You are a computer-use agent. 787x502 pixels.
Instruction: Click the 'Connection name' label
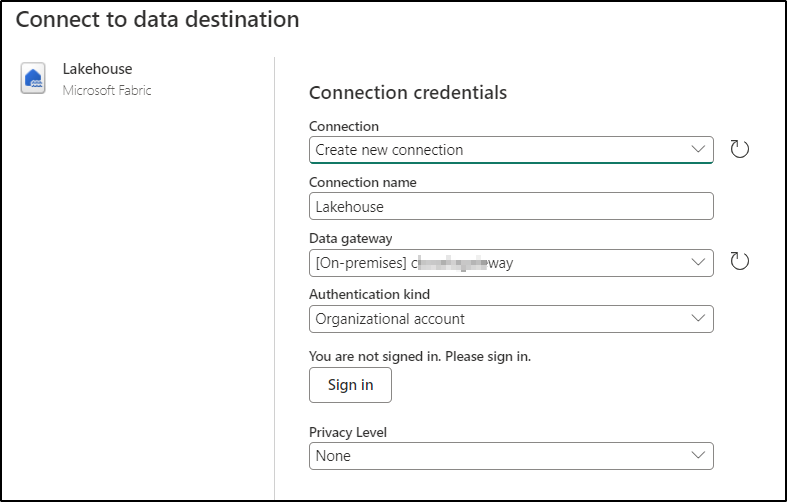[x=362, y=182]
